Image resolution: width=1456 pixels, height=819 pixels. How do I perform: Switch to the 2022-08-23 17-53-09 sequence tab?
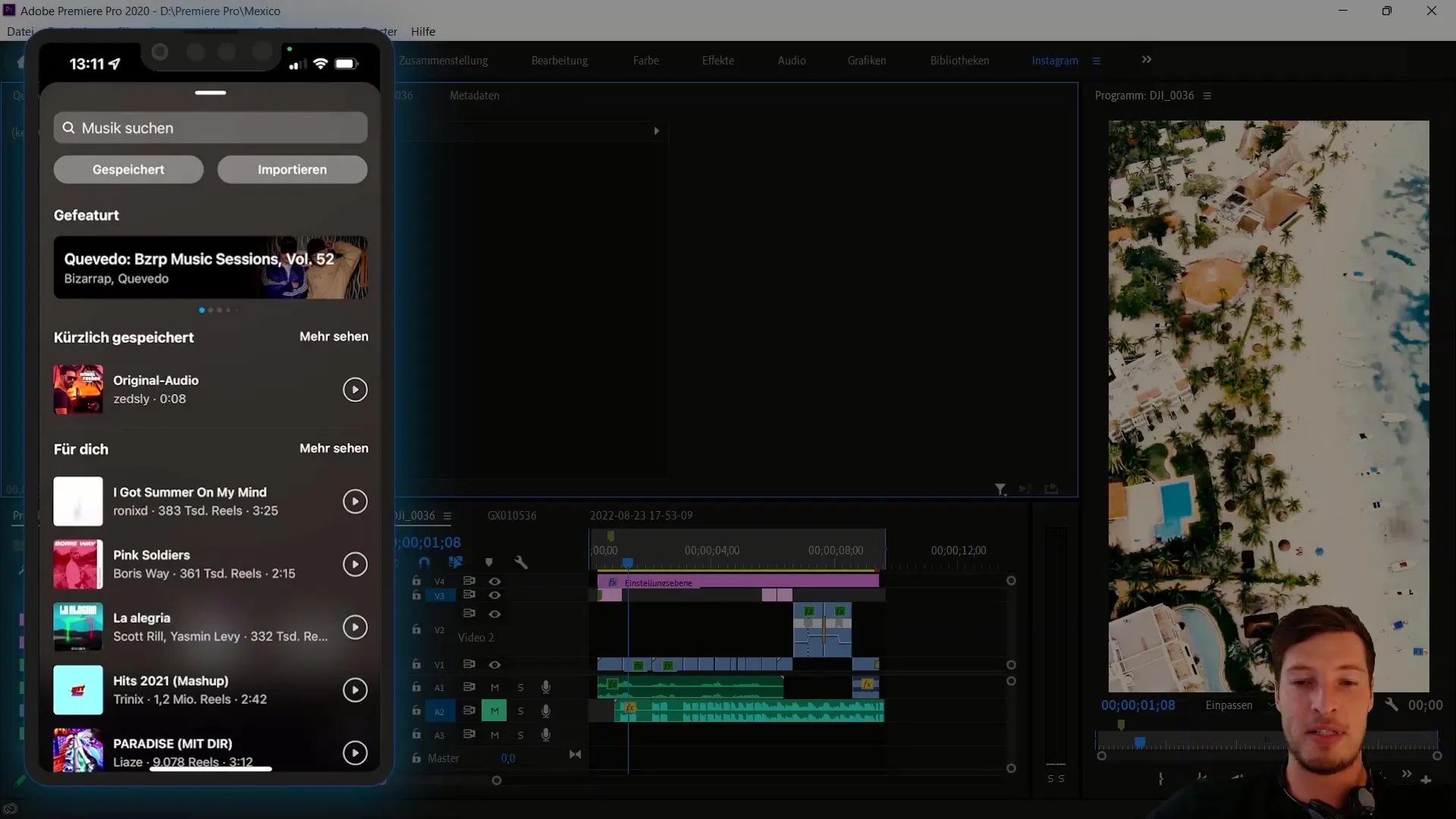click(642, 516)
